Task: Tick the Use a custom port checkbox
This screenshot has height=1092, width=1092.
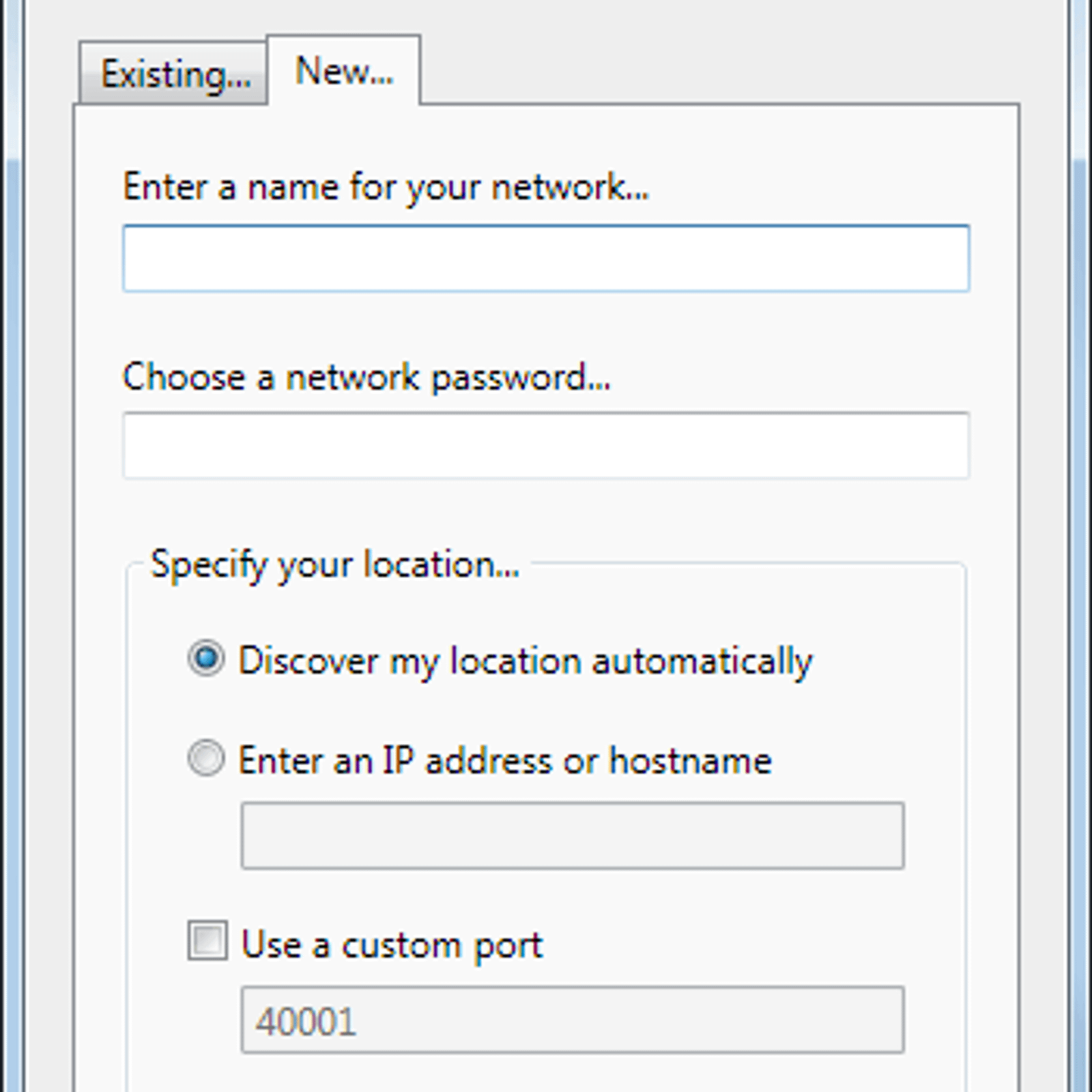Action: click(207, 941)
